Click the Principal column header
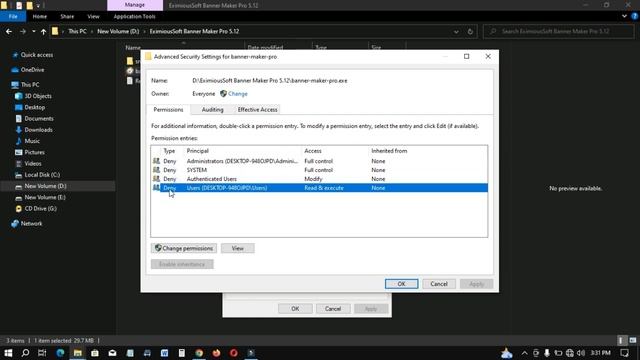This screenshot has height=360, width=640. 198,151
